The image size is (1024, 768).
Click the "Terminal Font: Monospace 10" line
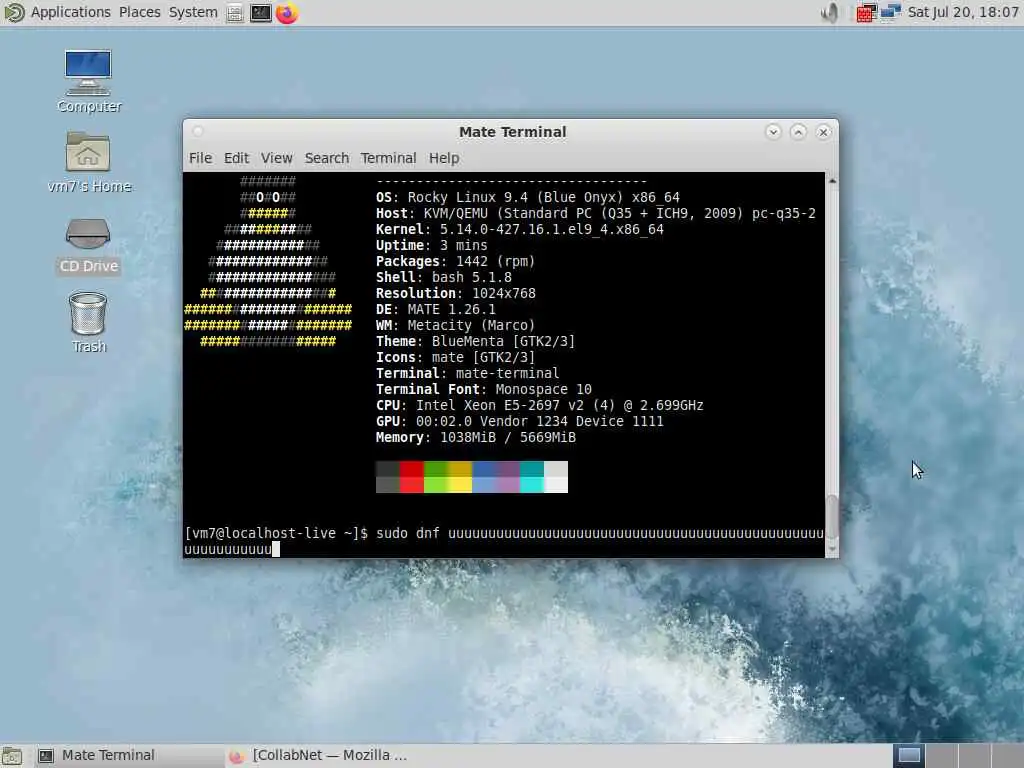[x=484, y=389]
